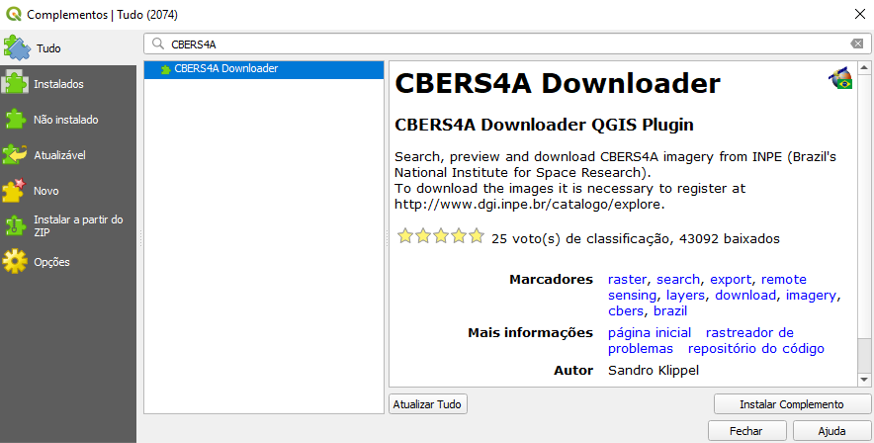Open the Atualizável plugins icon
The width and height of the screenshot is (874, 443).
point(15,155)
